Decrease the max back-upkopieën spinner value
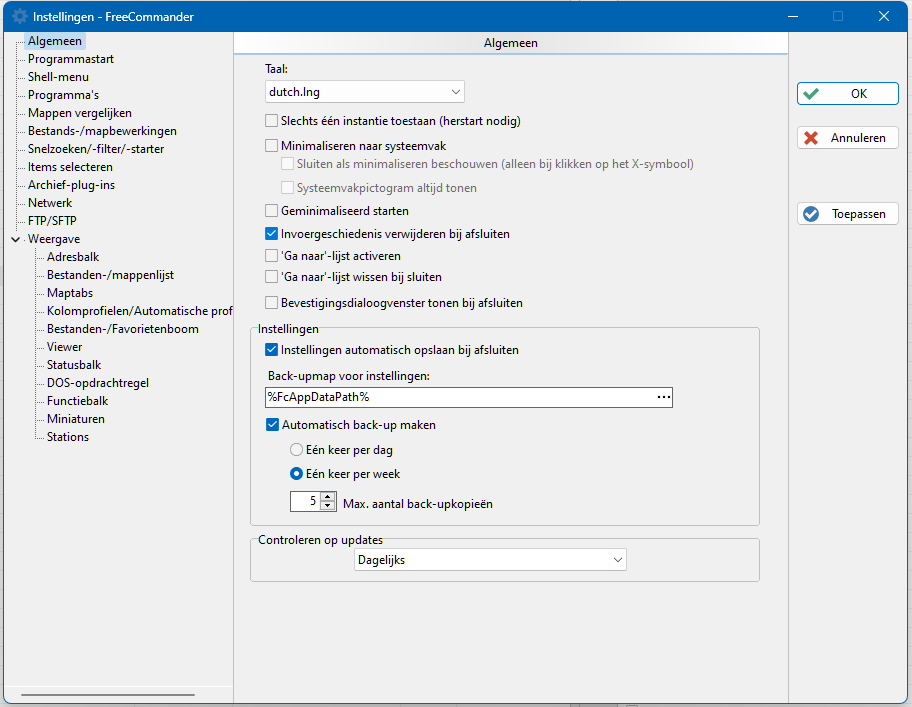The width and height of the screenshot is (912, 707). [328, 506]
